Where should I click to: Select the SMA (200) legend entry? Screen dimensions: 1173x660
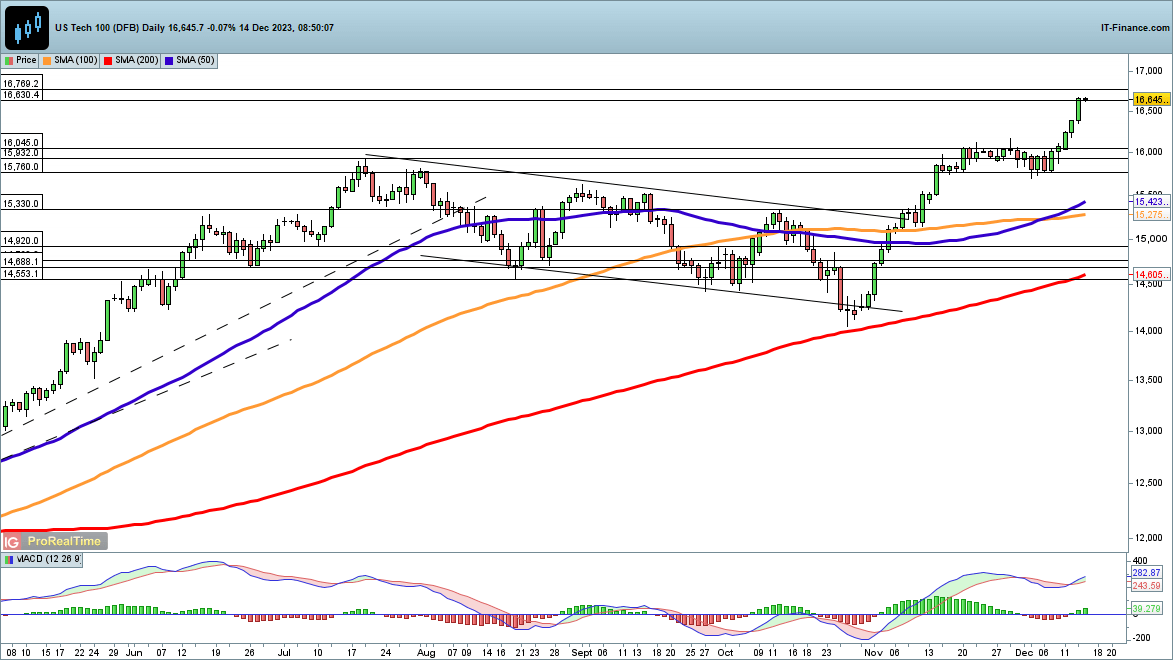(x=132, y=60)
